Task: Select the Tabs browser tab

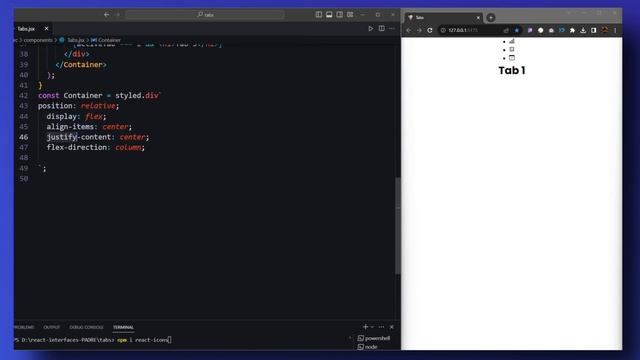Action: [x=443, y=18]
